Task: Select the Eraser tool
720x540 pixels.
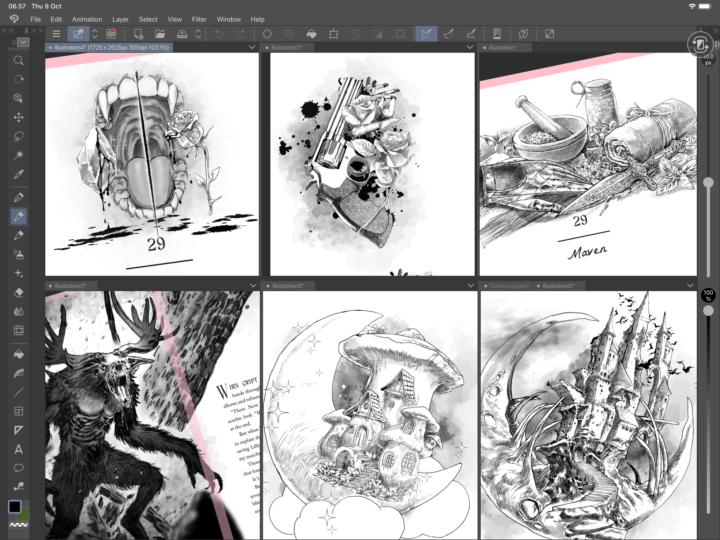Action: [x=19, y=292]
